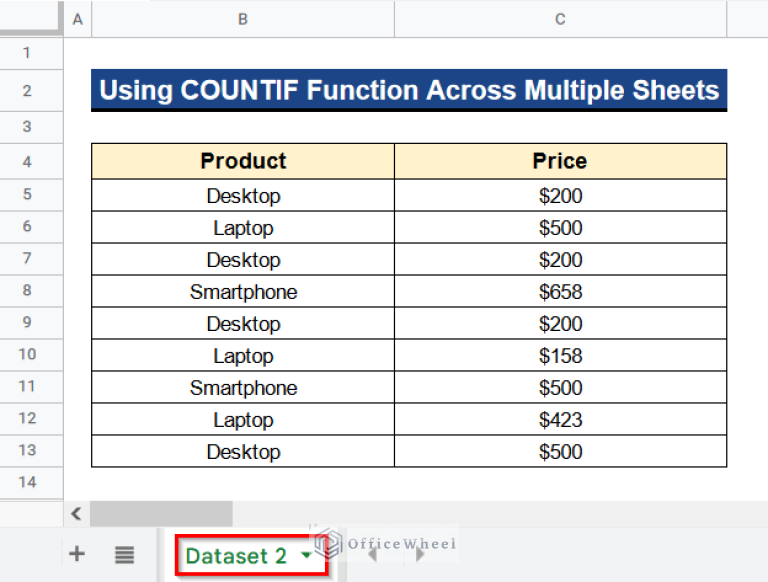Screen dimensions: 768x582
Task: Select row 13 header
Action: (27, 451)
